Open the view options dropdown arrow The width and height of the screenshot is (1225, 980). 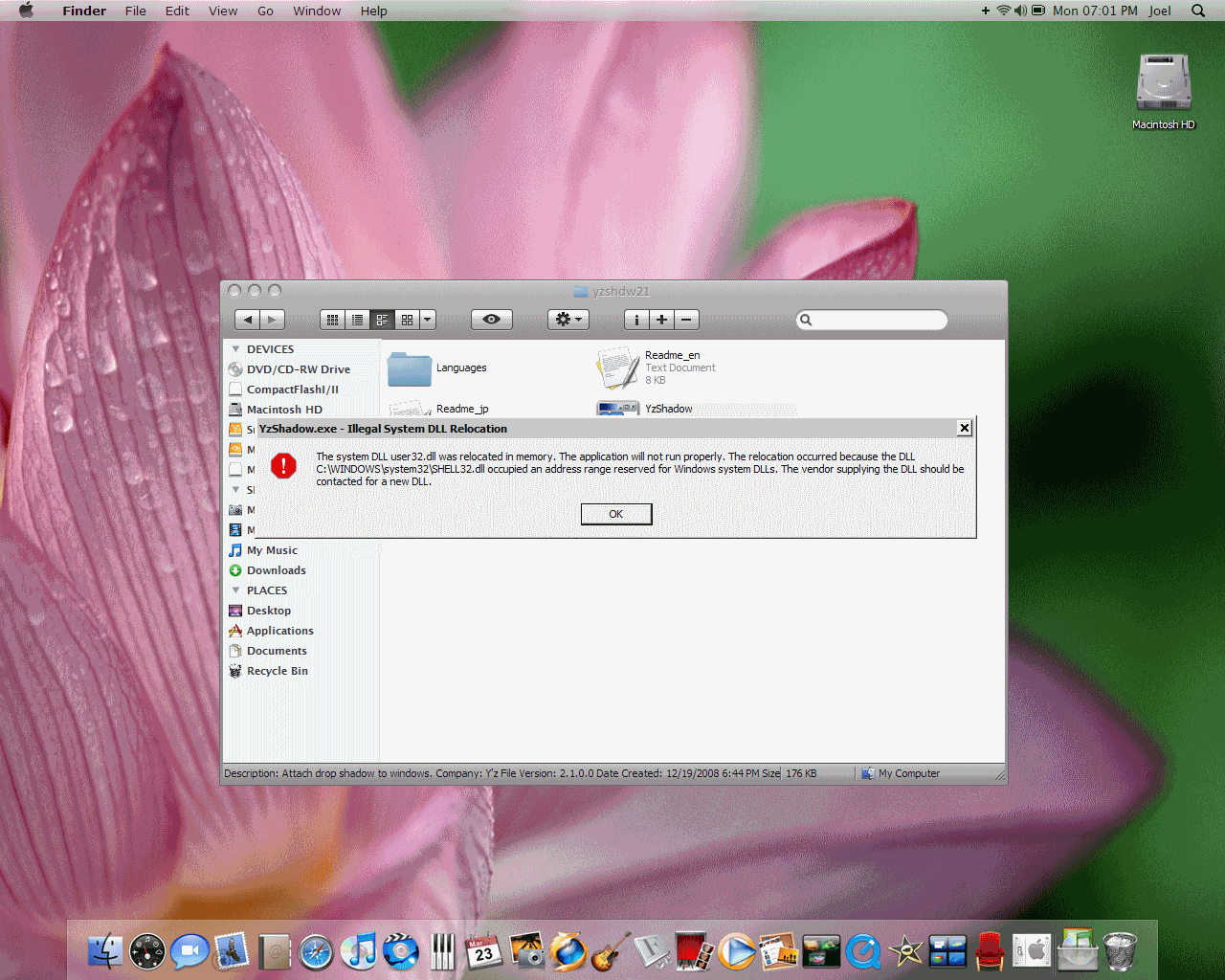[428, 320]
